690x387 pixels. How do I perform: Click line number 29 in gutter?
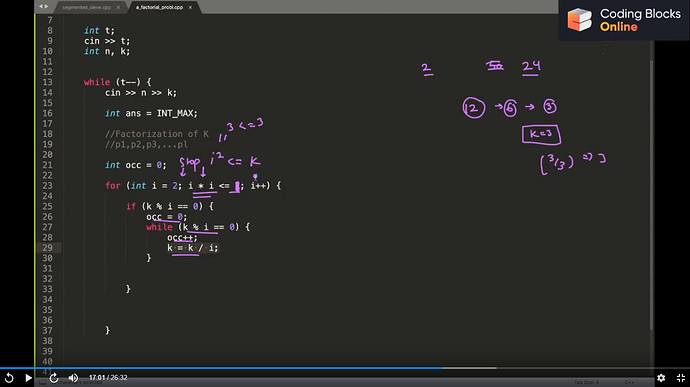pos(48,248)
